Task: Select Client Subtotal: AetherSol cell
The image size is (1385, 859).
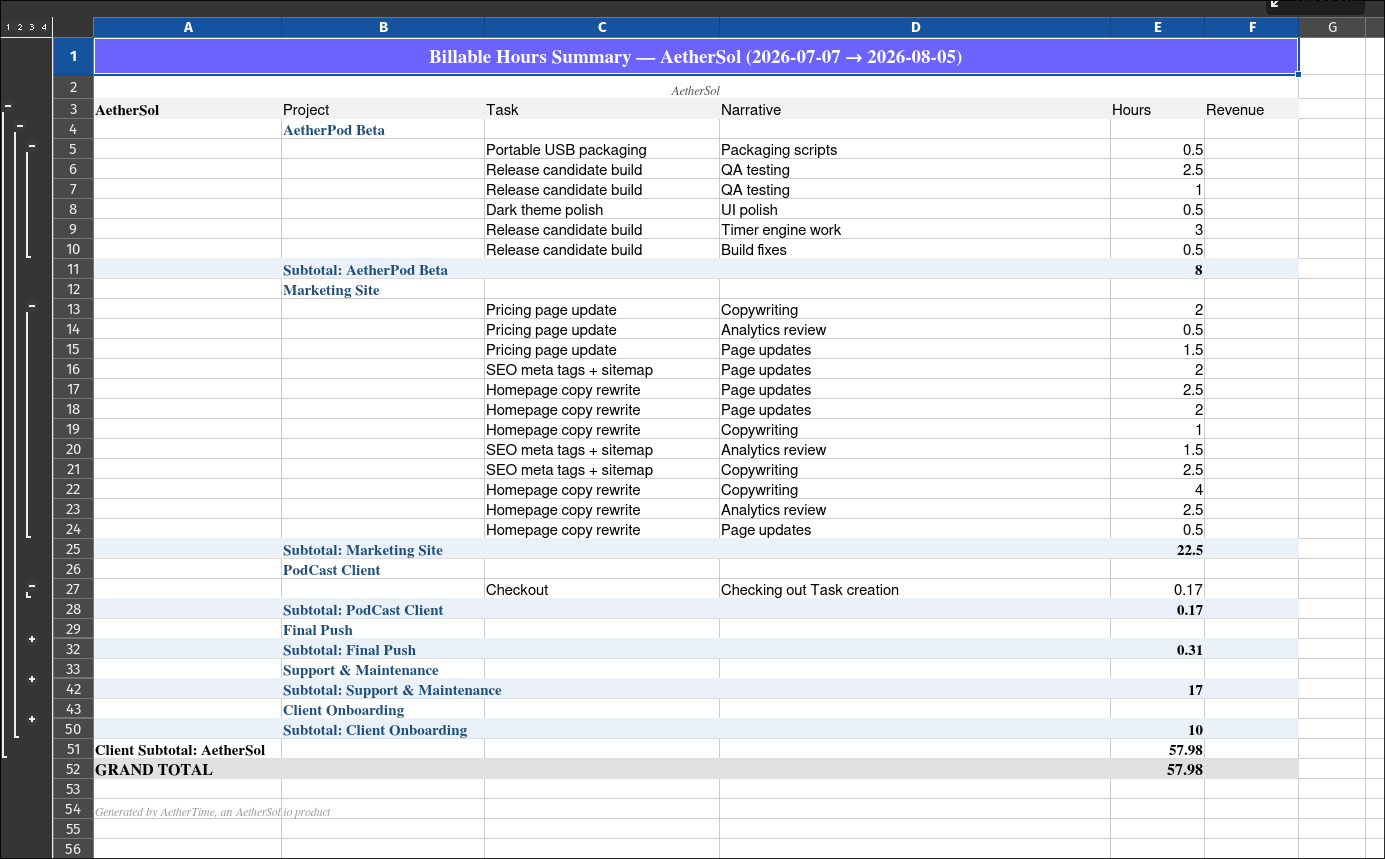Action: (188, 750)
